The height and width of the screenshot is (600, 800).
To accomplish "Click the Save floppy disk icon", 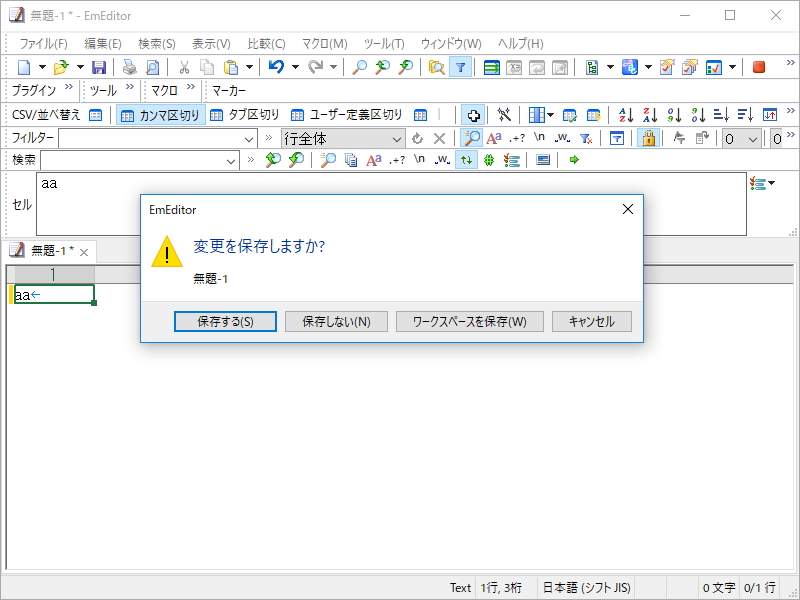I will coord(98,67).
